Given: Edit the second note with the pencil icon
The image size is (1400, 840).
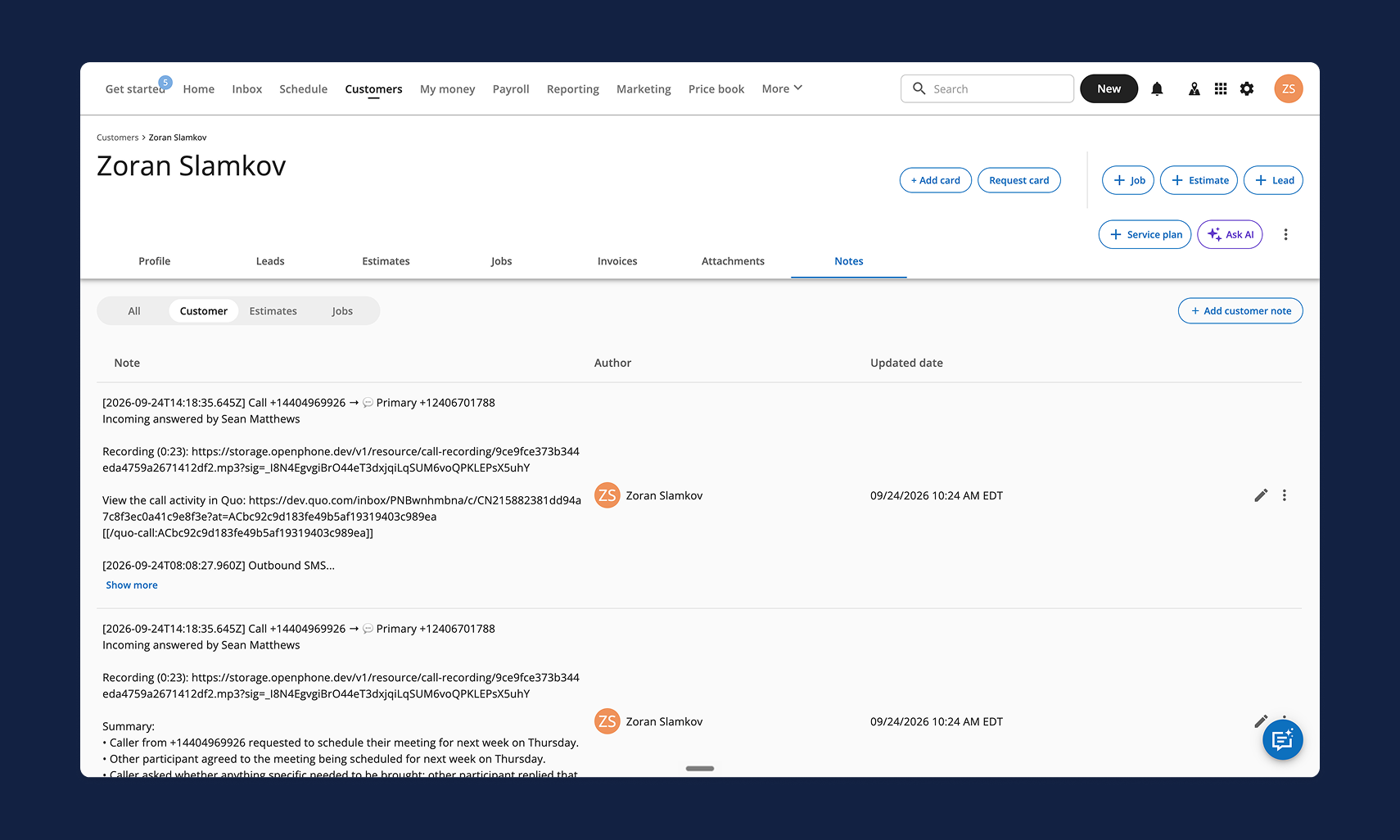Looking at the screenshot, I should [1261, 721].
